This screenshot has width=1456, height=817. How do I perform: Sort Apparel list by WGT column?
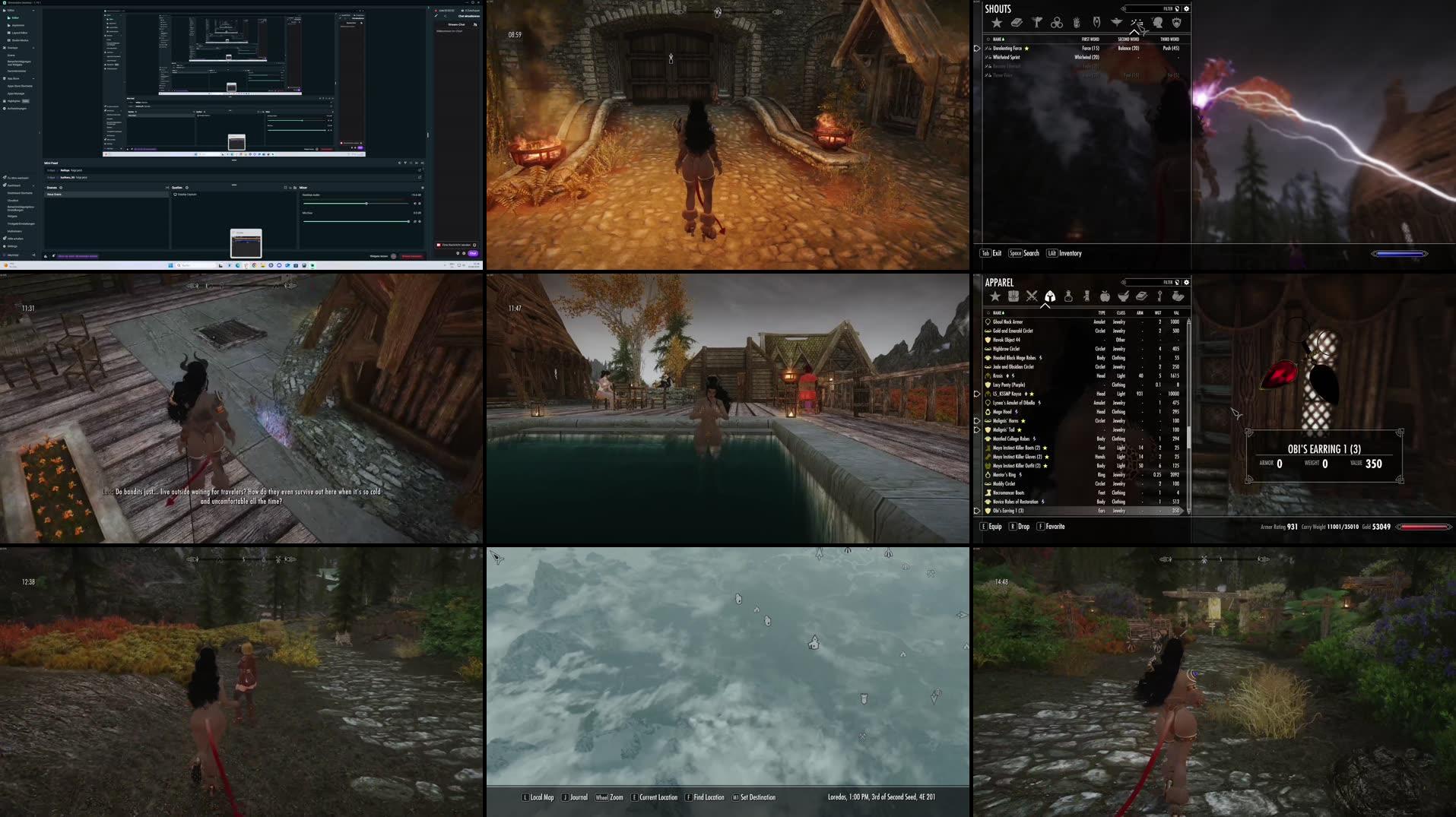point(1158,312)
